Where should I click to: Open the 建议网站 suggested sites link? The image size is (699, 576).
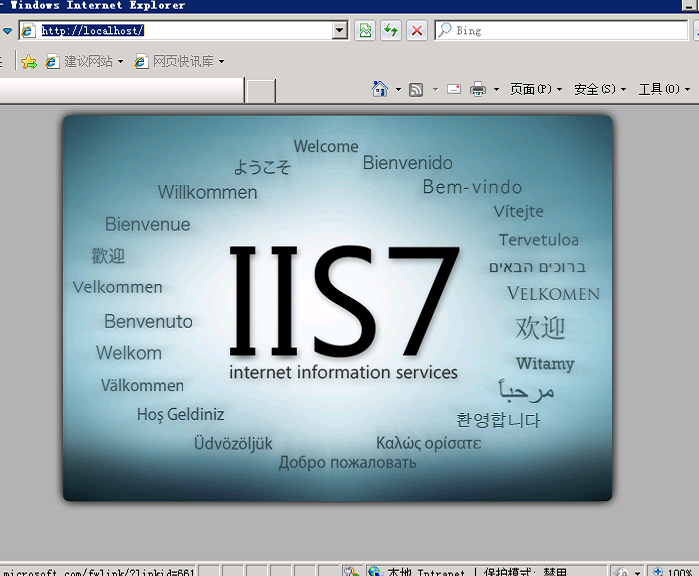pos(79,62)
